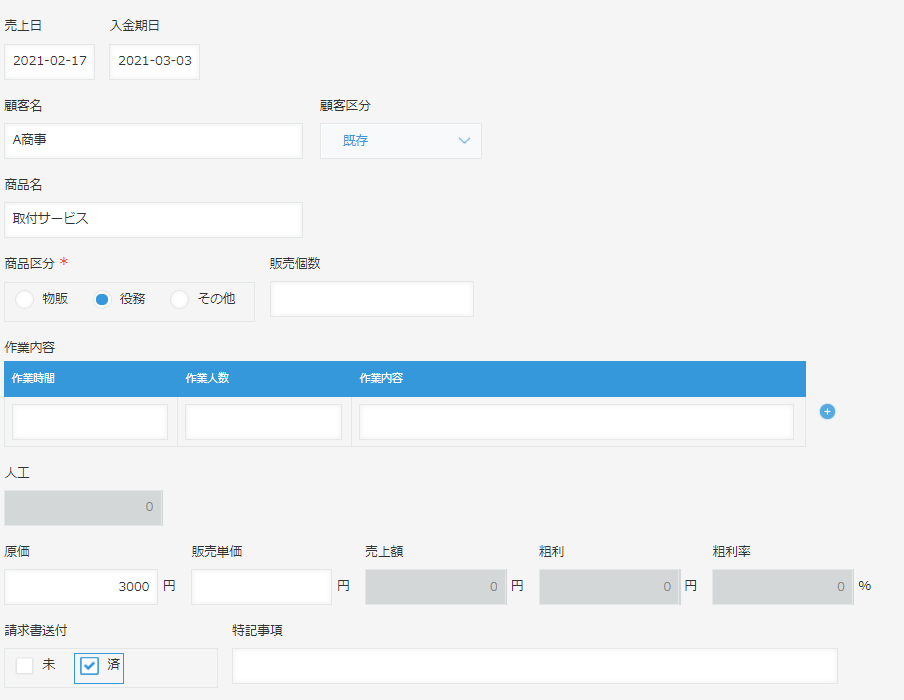Click the 入金期日 date field
The image size is (904, 700).
(x=154, y=61)
